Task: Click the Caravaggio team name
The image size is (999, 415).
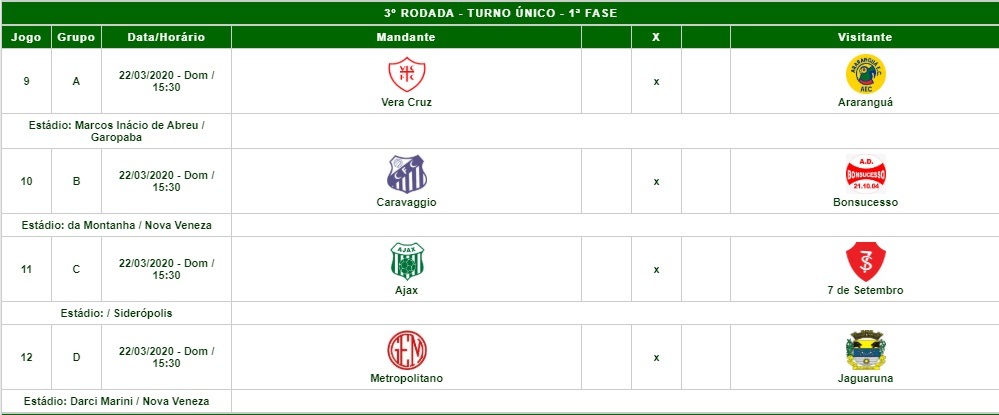Action: point(406,202)
